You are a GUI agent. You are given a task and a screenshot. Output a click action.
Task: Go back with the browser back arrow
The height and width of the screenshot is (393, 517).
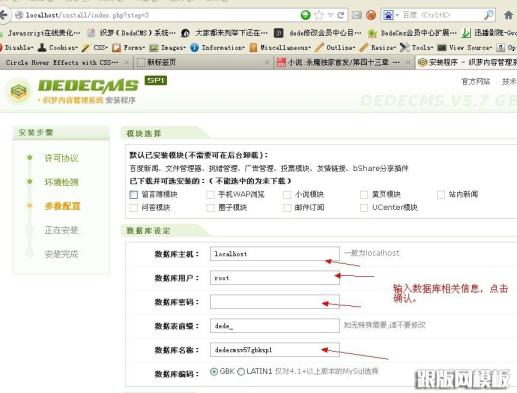coord(3,15)
